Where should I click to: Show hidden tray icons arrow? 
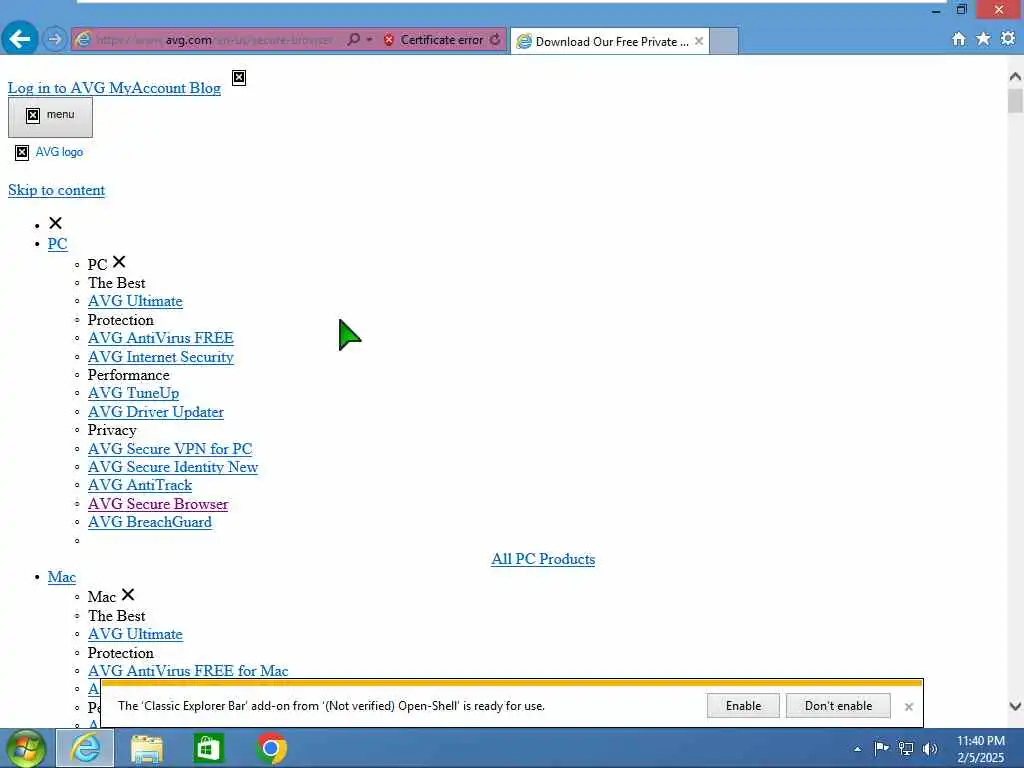click(857, 749)
